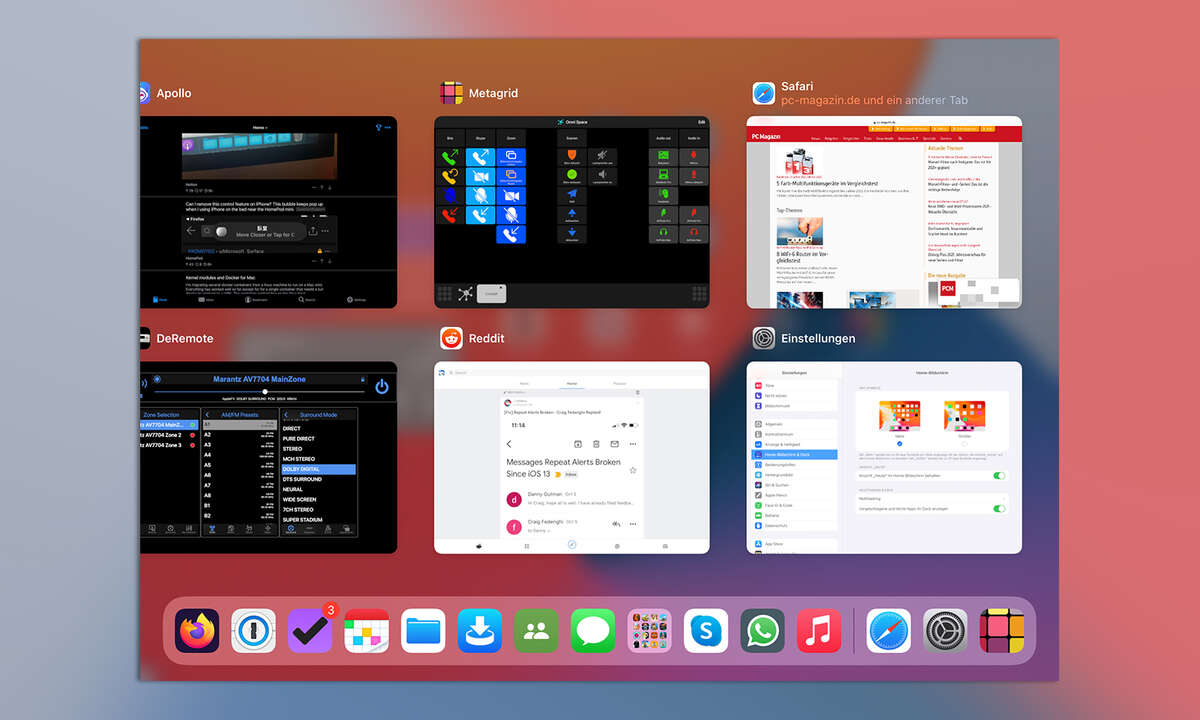Screen dimensions: 1200x720
Task: Choose SUPER STADIUM surround mode
Action: 318,520
